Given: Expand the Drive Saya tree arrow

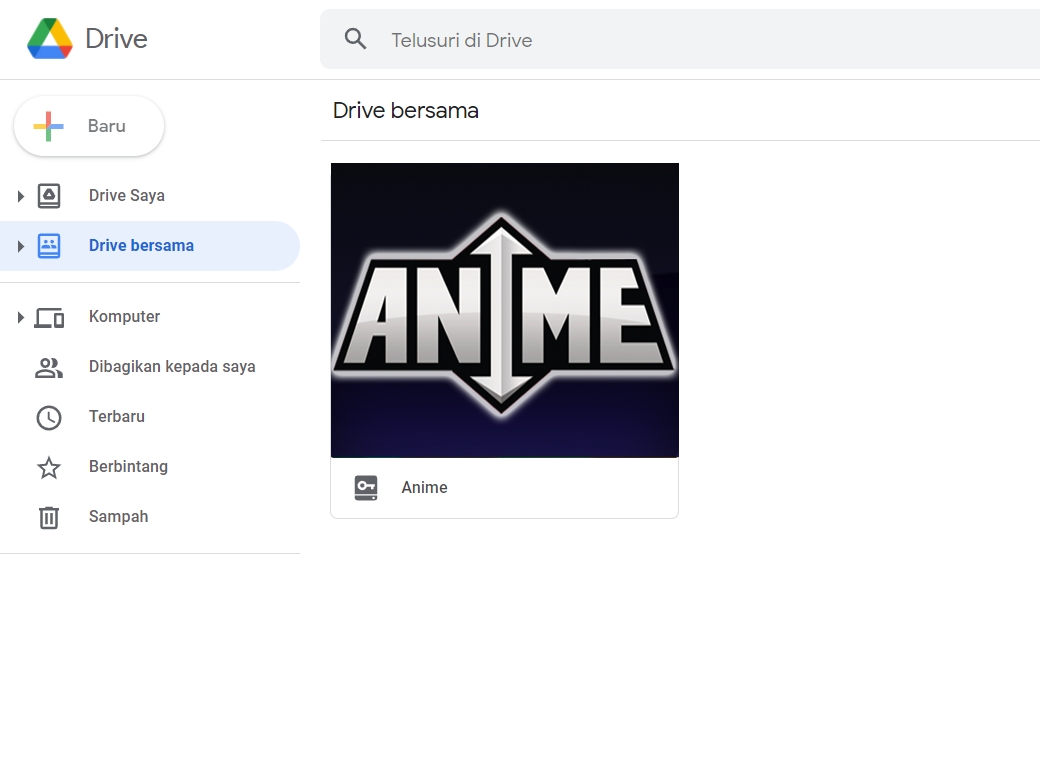Looking at the screenshot, I should (21, 196).
